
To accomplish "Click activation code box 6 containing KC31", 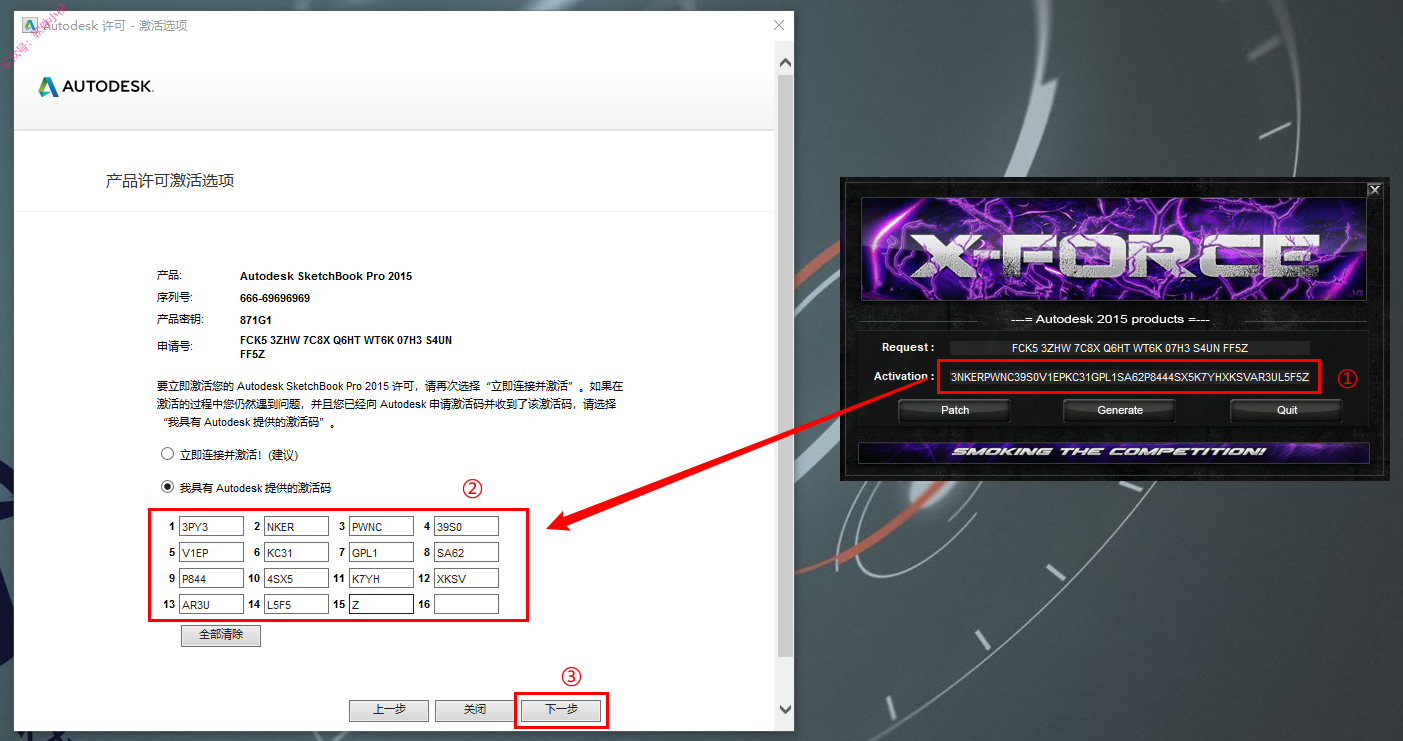I will point(296,552).
